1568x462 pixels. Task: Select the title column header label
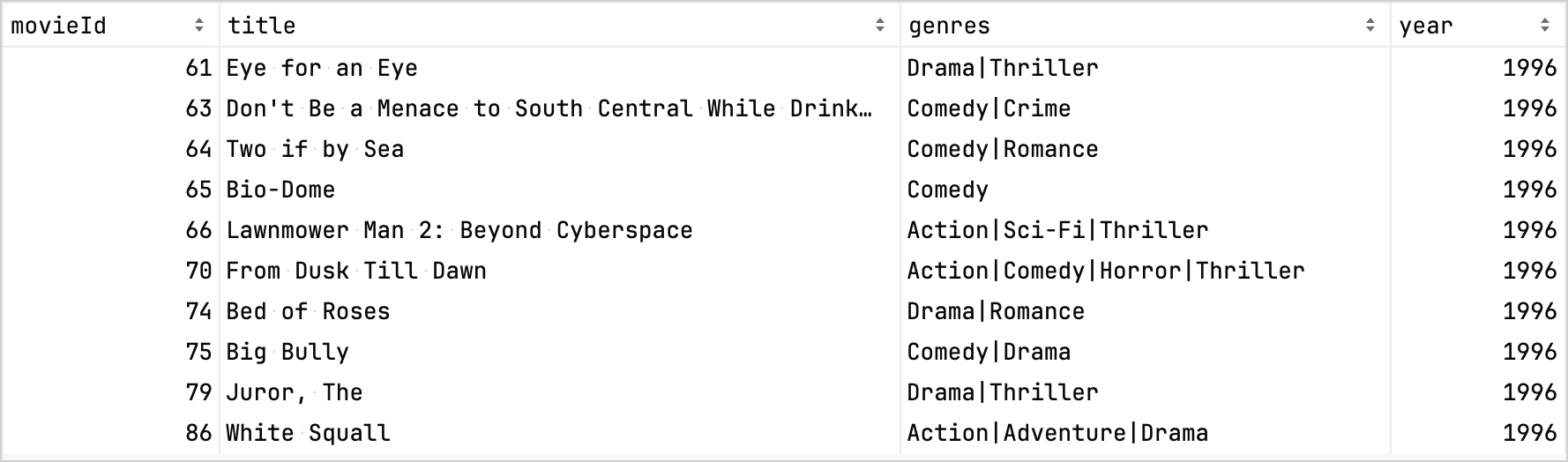point(262,26)
